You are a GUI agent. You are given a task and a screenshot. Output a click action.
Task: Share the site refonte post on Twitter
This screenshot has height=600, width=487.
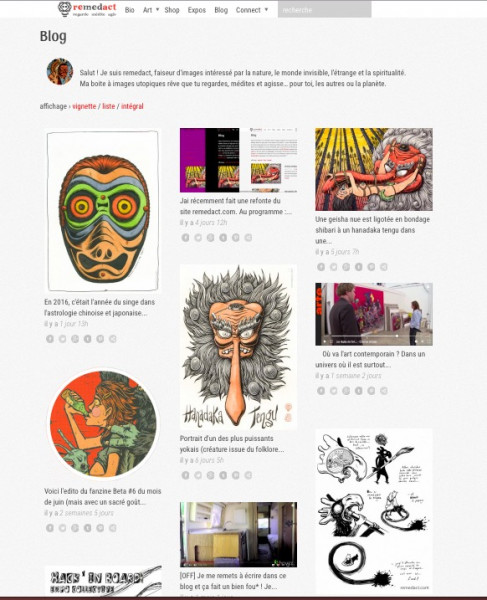[x=198, y=238]
